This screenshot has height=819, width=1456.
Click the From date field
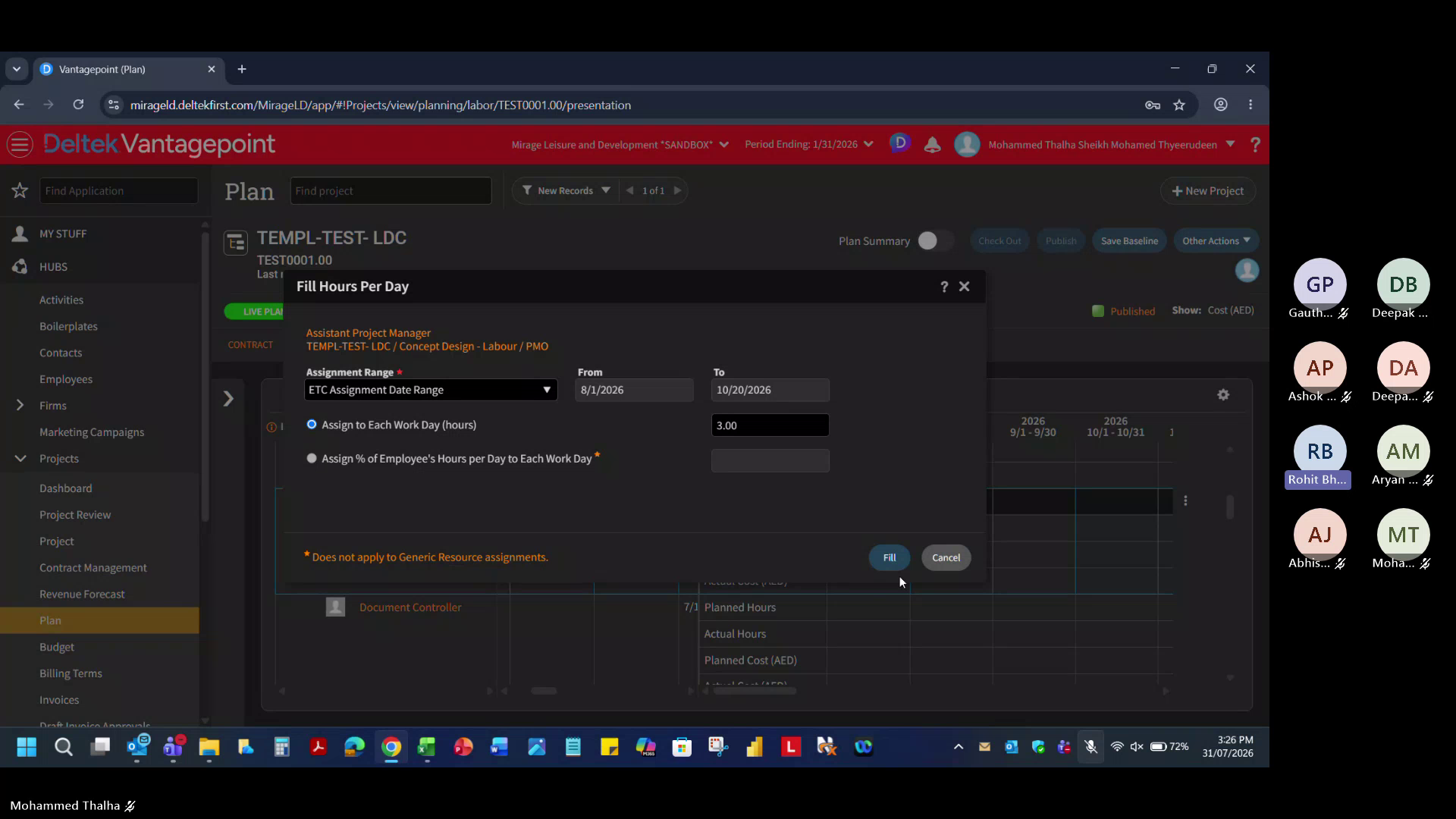coord(634,390)
